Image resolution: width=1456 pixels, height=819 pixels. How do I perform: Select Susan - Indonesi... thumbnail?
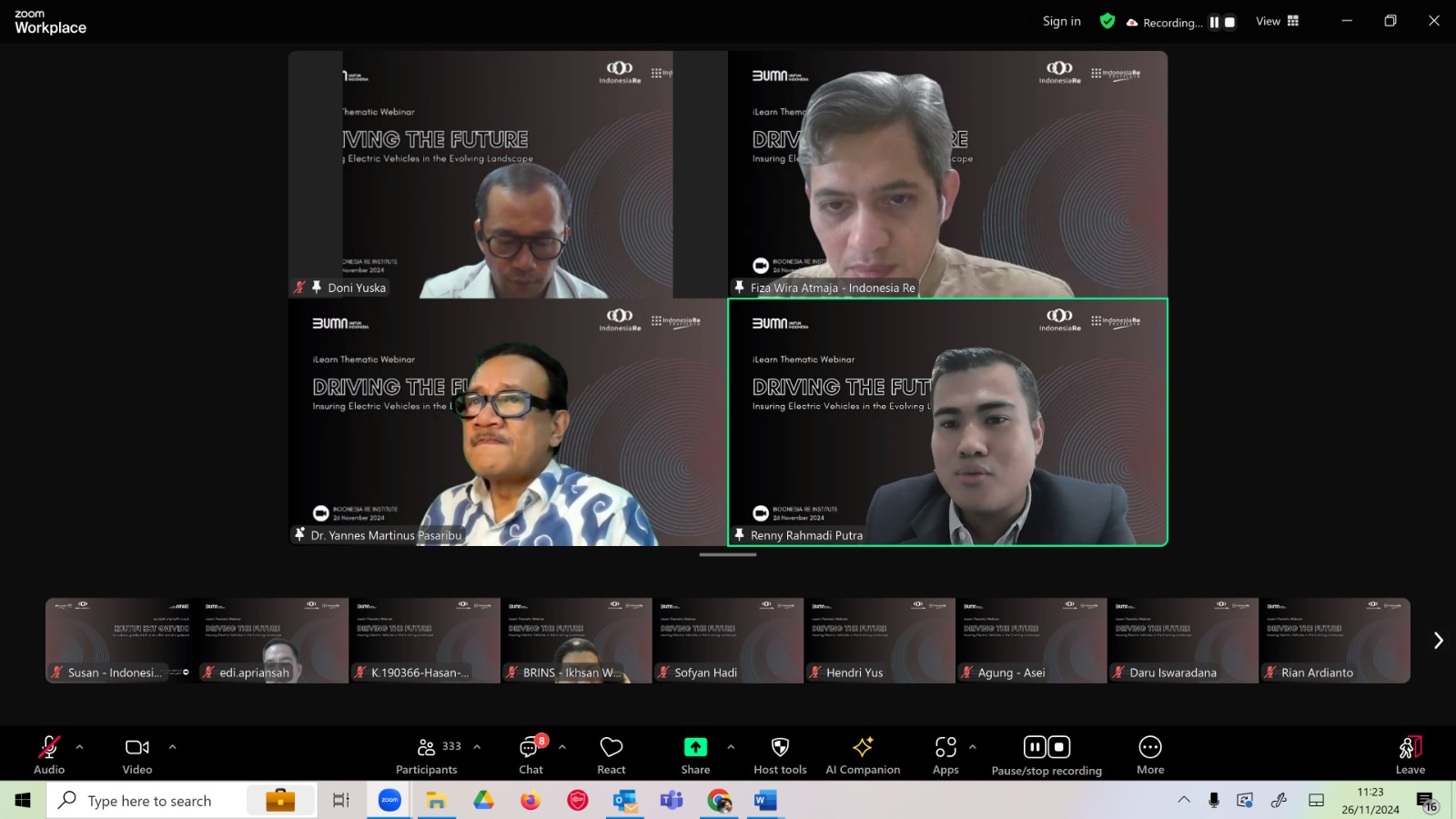[x=121, y=641]
